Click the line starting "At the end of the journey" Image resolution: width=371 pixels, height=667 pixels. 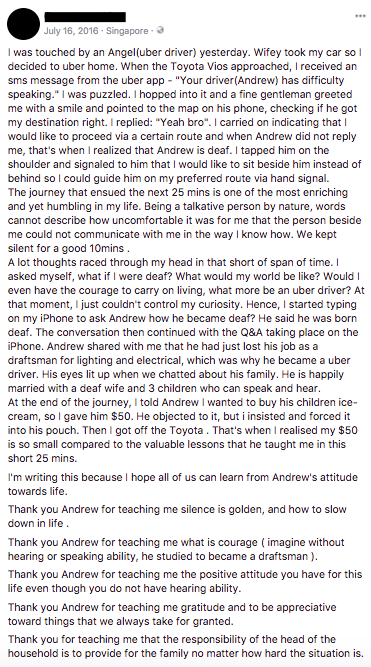183,402
